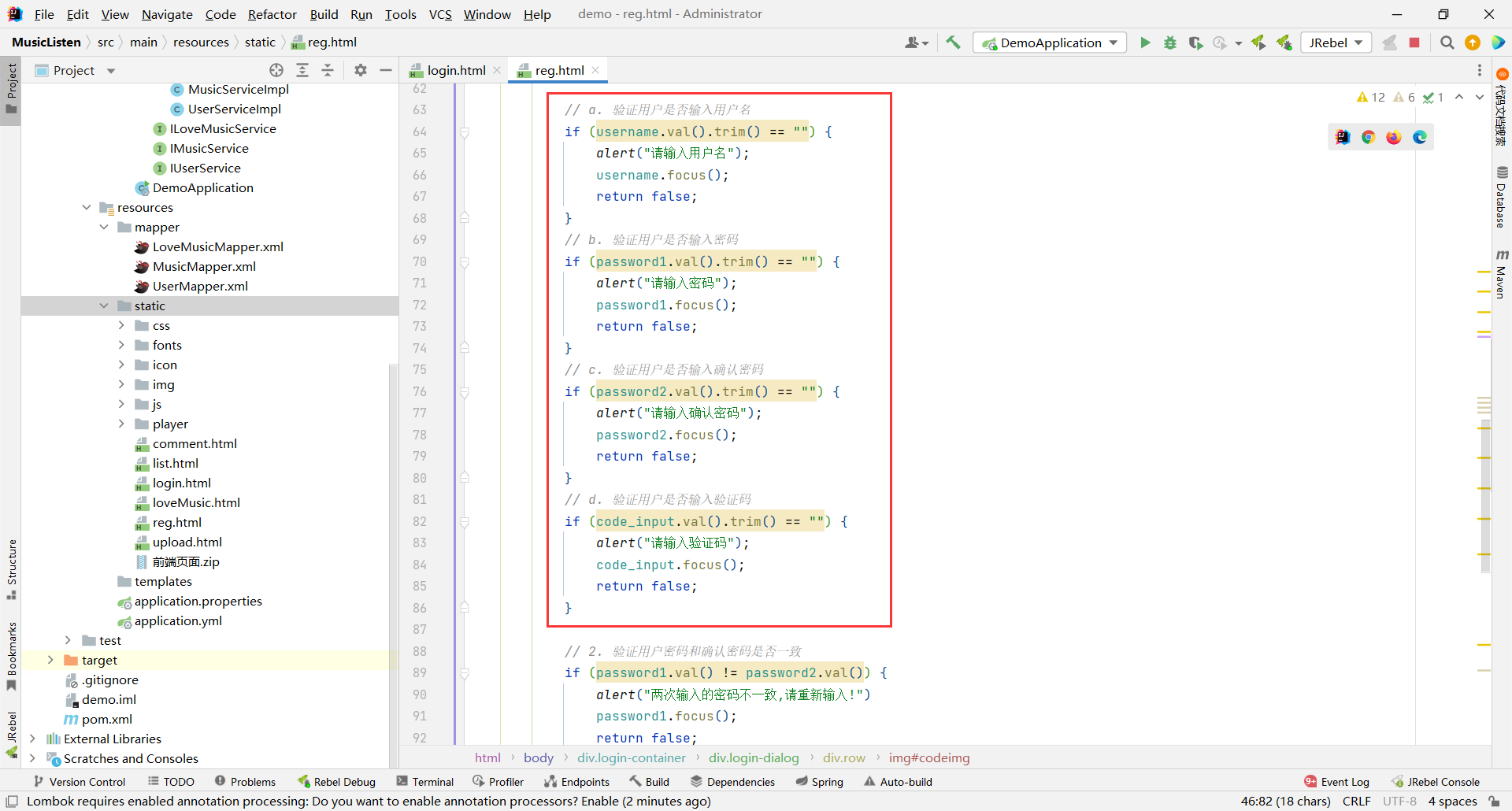Open the Terminal tool window
This screenshot has height=811, width=1512.
(x=425, y=781)
